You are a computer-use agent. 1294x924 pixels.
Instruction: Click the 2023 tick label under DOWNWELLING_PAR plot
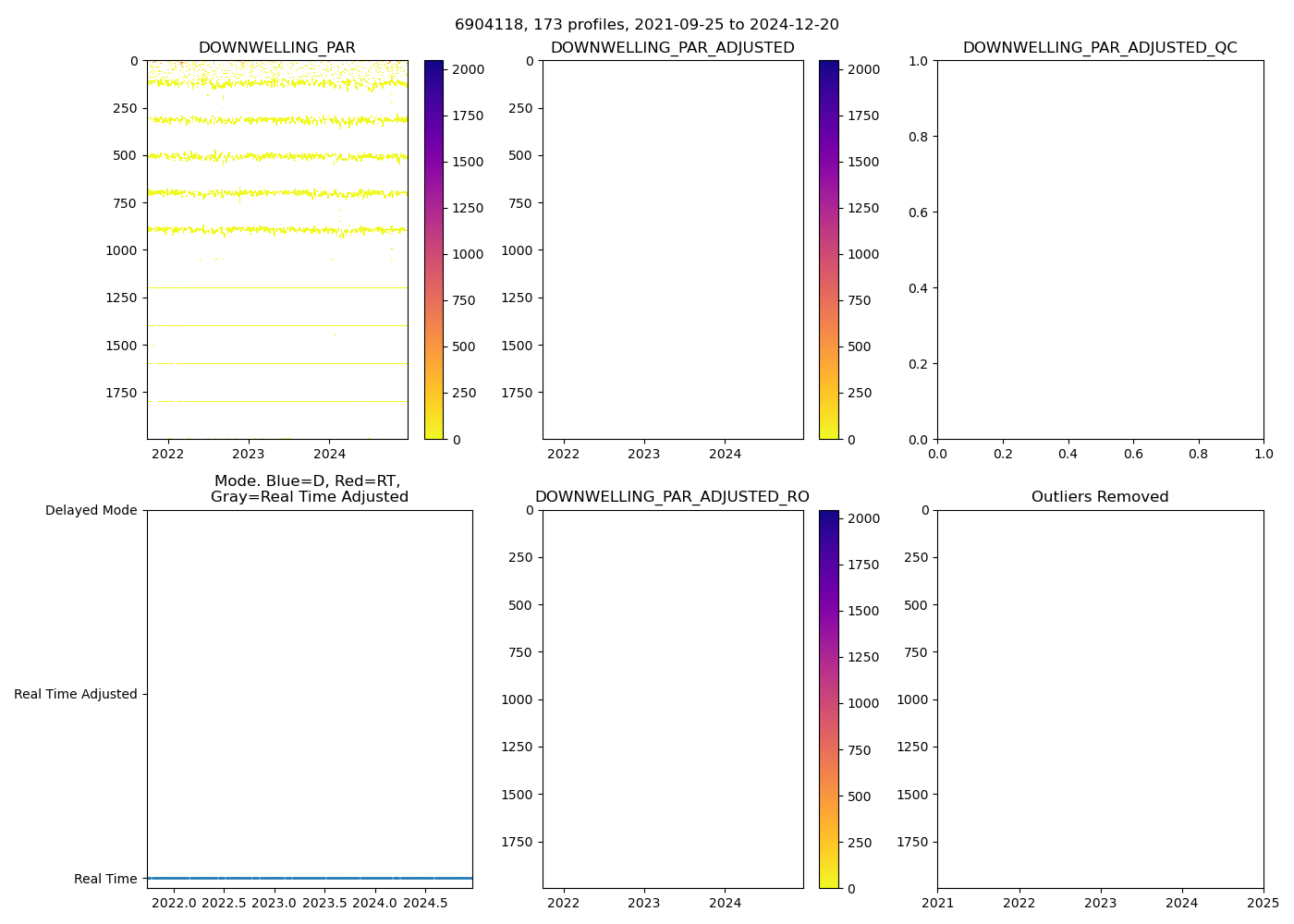click(x=249, y=454)
